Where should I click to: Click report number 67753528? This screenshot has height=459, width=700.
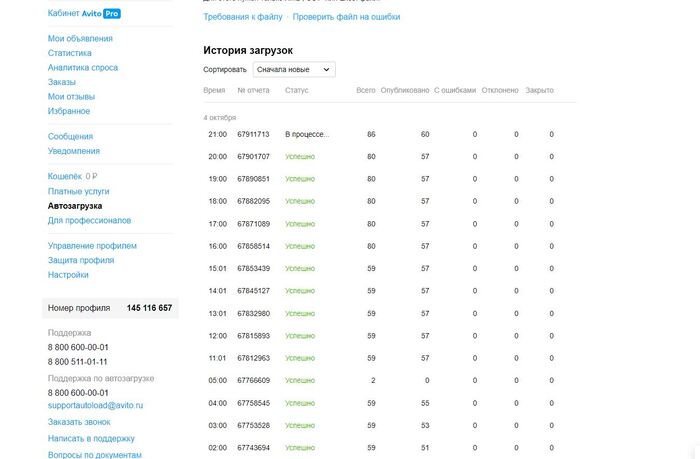tap(253, 426)
